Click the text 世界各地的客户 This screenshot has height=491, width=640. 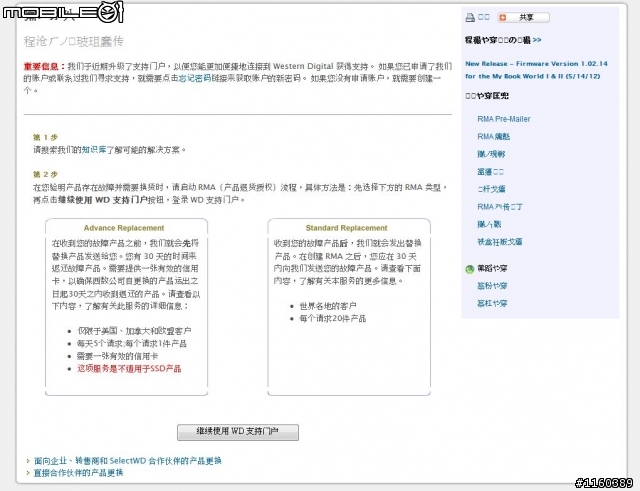coord(328,306)
